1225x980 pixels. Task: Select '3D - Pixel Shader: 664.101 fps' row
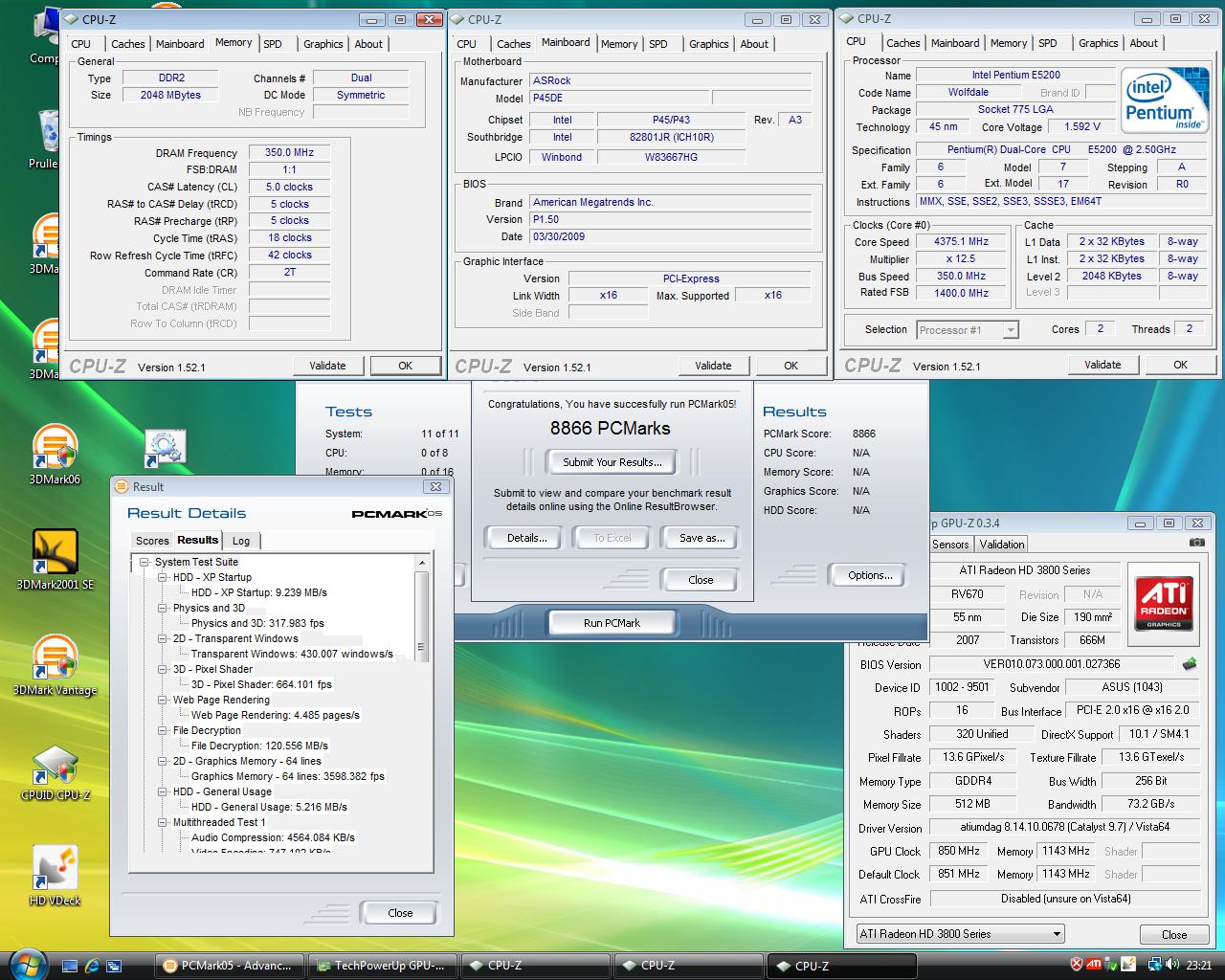pos(261,684)
